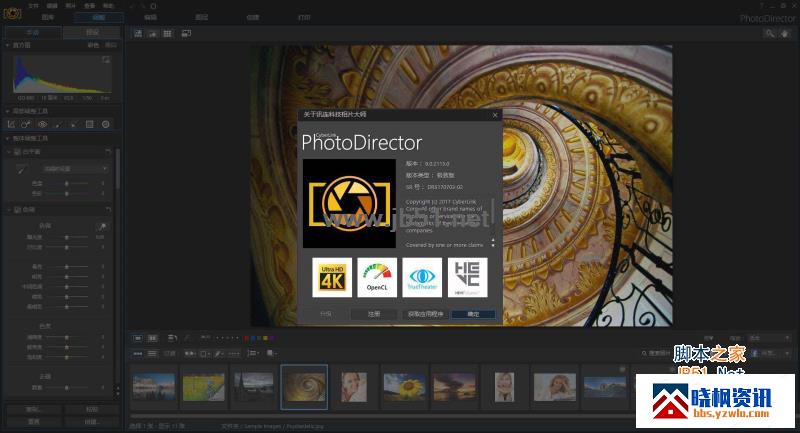Pick the white balance eyedropper
This screenshot has height=433, width=800.
pyautogui.click(x=20, y=169)
